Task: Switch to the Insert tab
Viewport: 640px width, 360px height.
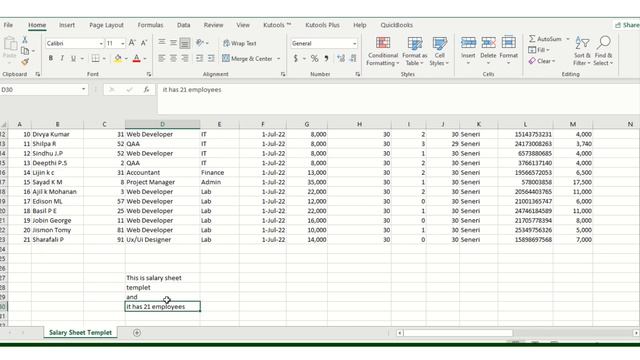Action: pos(67,25)
